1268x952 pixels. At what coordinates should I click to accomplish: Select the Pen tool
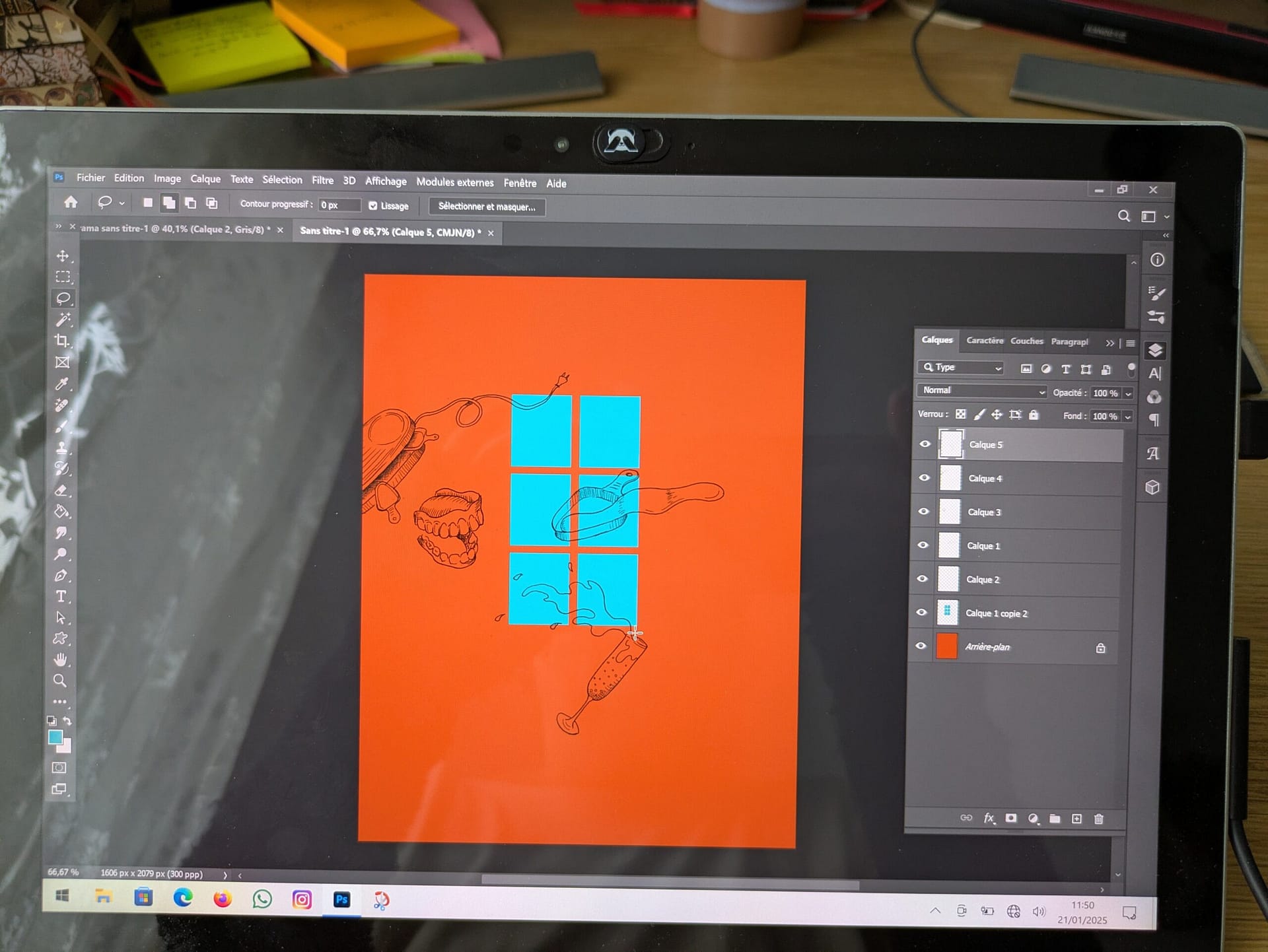pyautogui.click(x=61, y=576)
